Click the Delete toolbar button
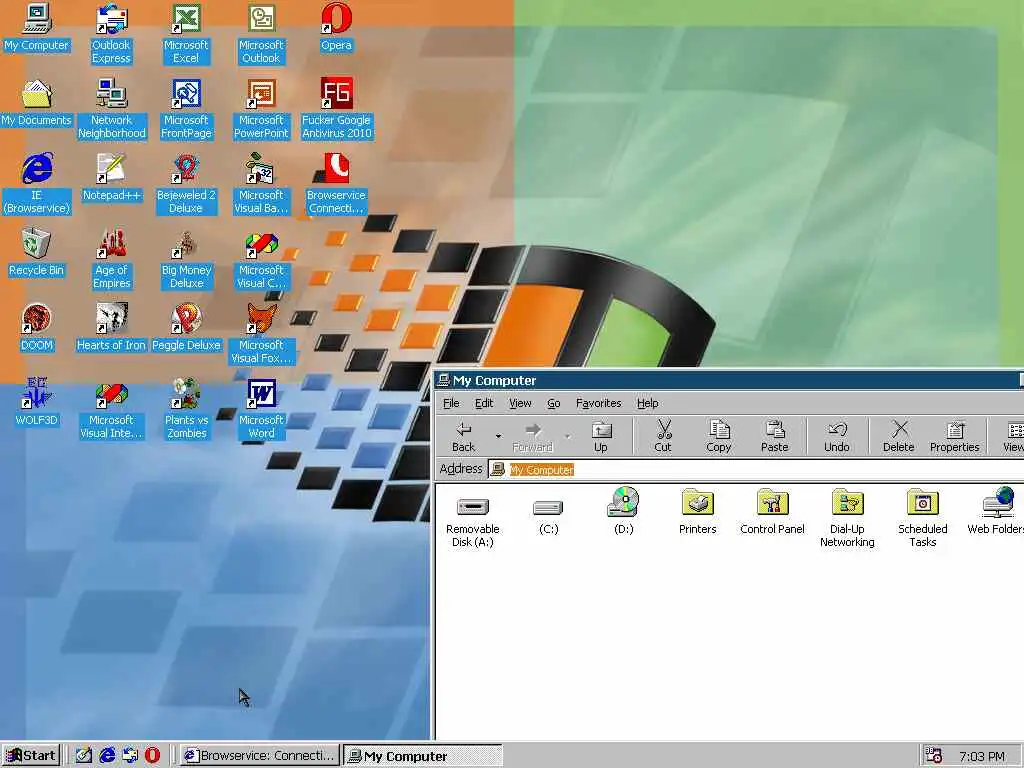This screenshot has width=1024, height=768. coord(899,437)
